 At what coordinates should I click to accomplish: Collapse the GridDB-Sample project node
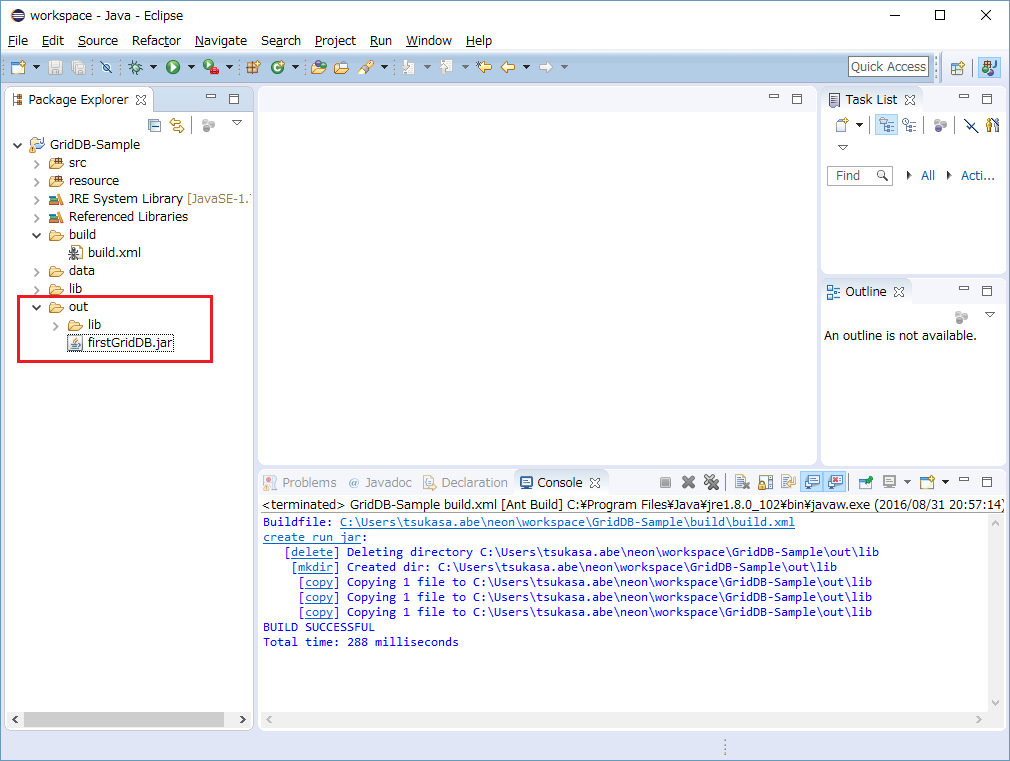coord(17,145)
